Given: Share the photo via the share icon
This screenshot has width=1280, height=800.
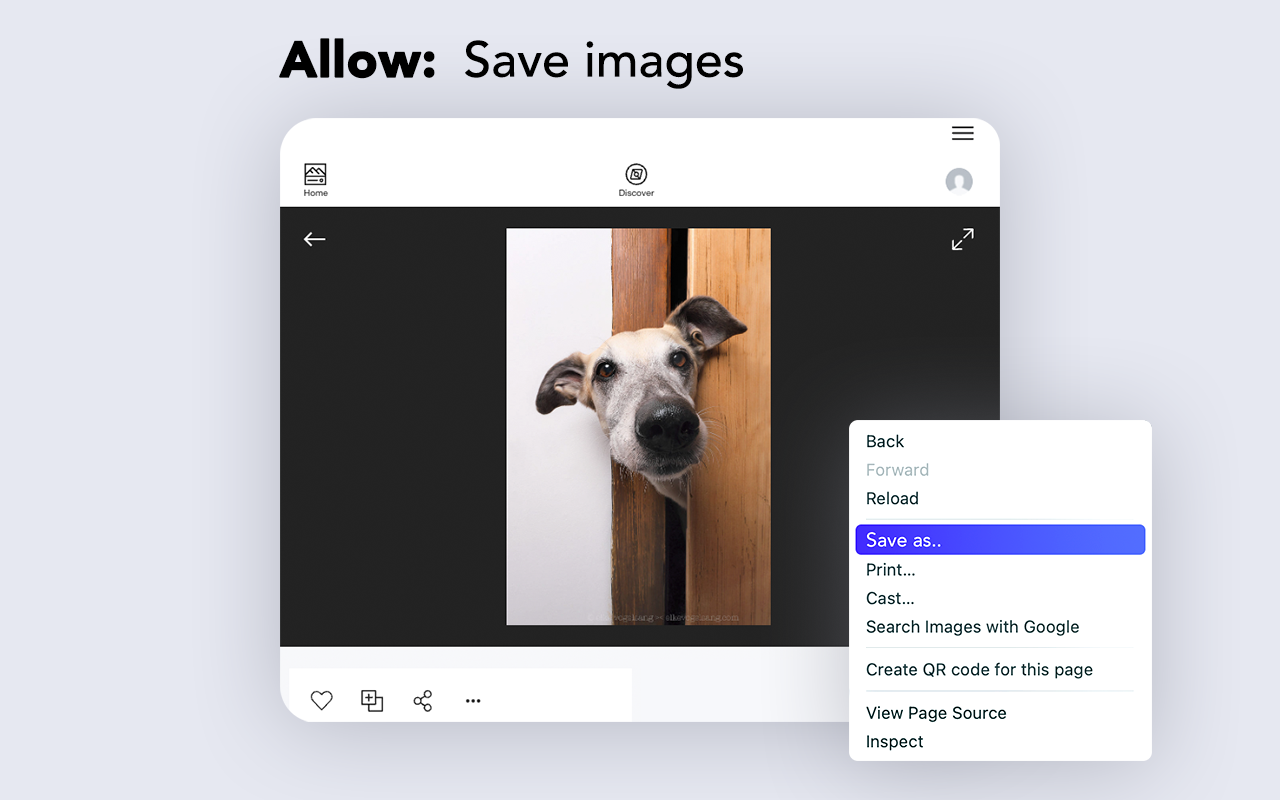Looking at the screenshot, I should (422, 700).
